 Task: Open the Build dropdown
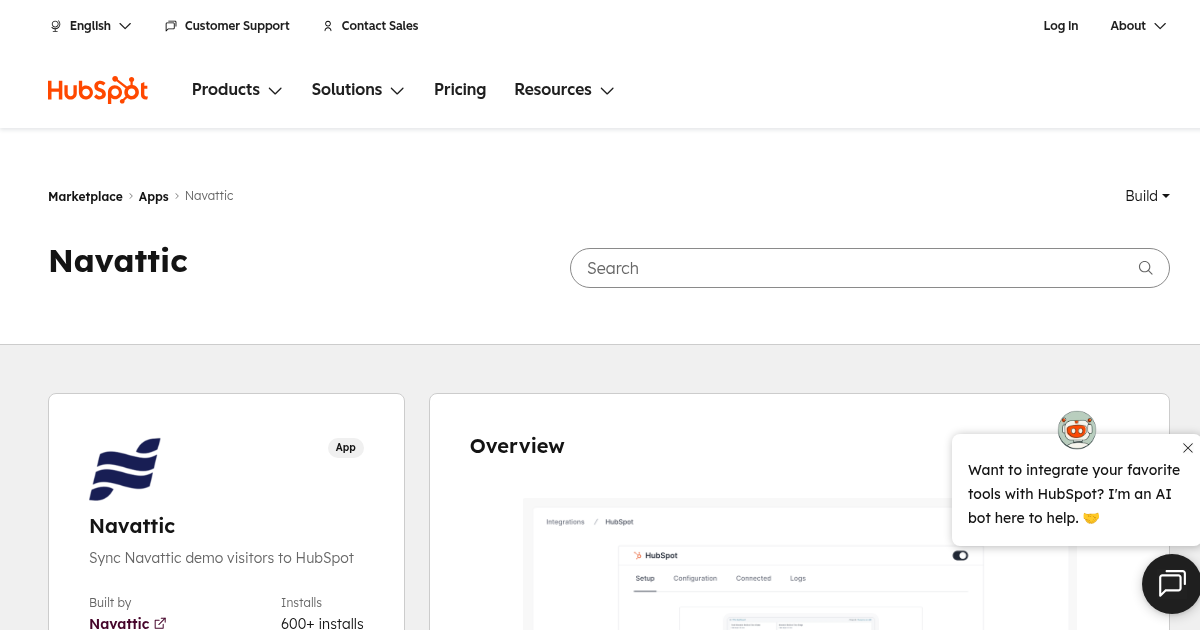pyautogui.click(x=1147, y=196)
